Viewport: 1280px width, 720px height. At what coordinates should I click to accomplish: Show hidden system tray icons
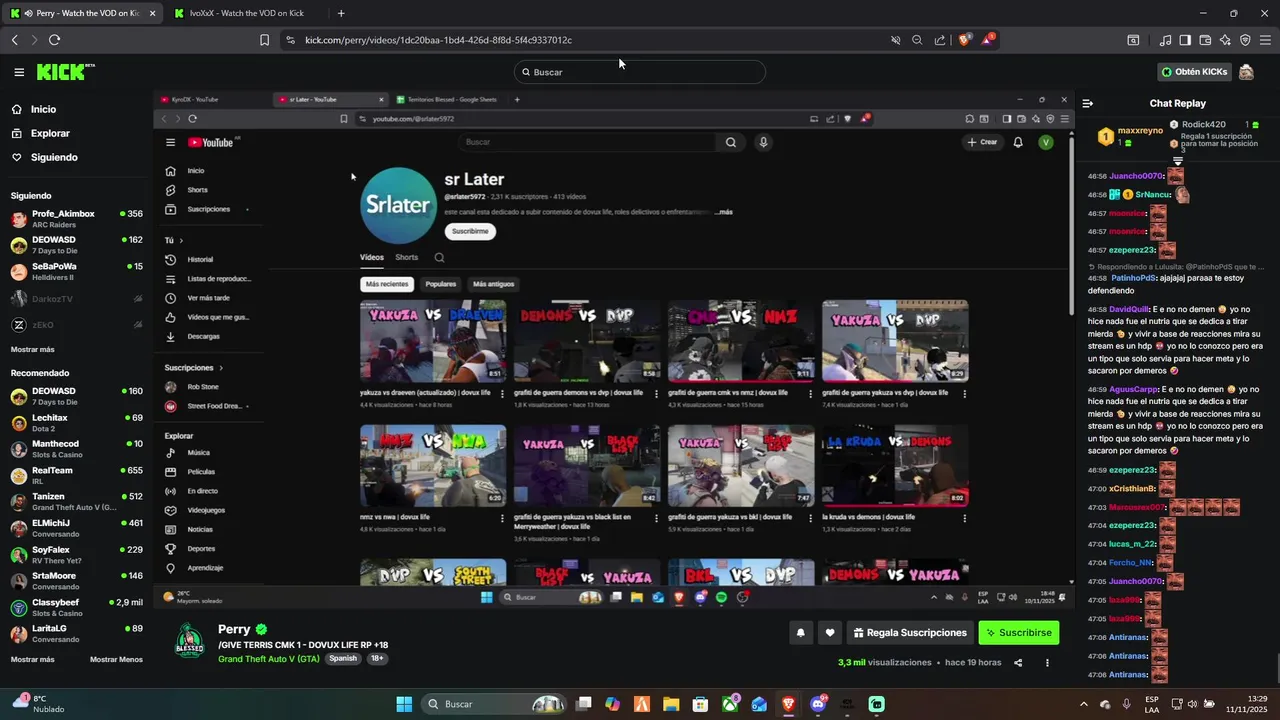1083,704
